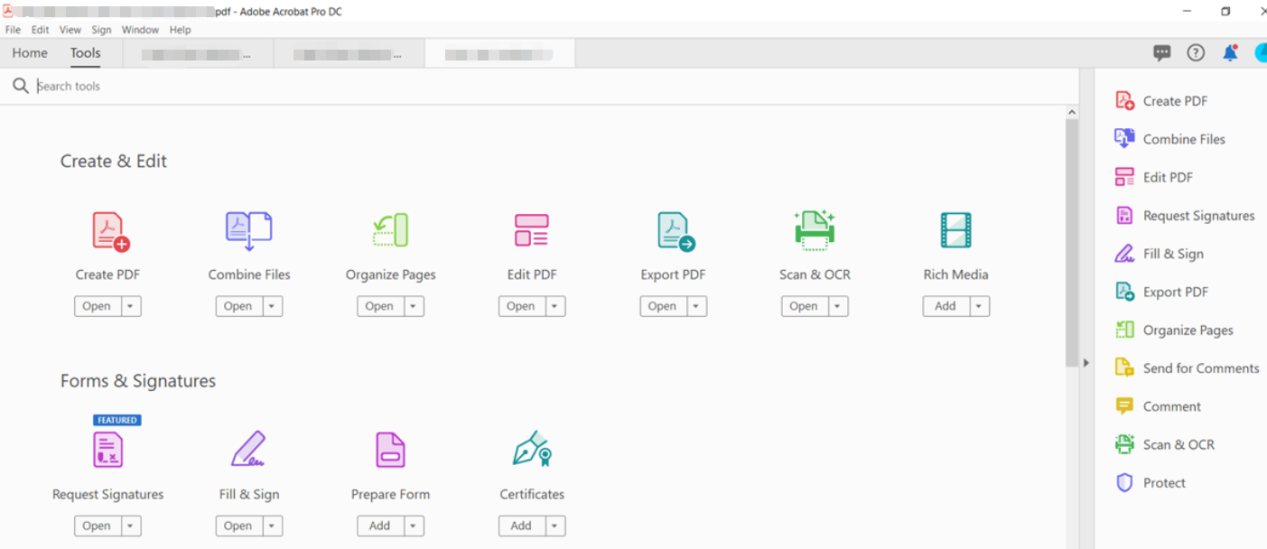Click Create PDF in the right sidebar
The height and width of the screenshot is (549, 1267).
click(1161, 101)
